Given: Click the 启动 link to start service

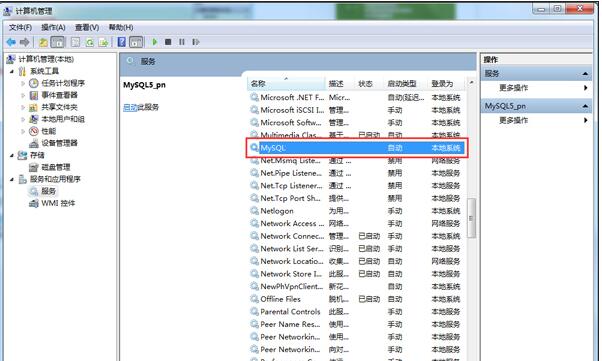Looking at the screenshot, I should pyautogui.click(x=130, y=107).
